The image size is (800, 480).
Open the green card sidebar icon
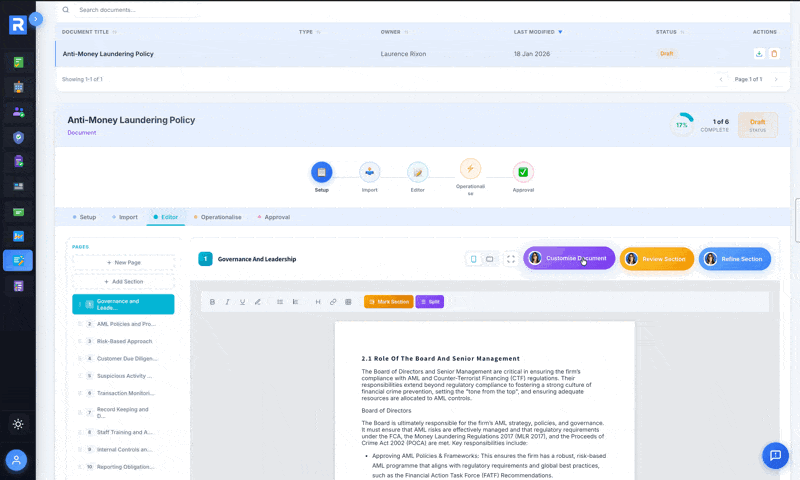pos(18,211)
